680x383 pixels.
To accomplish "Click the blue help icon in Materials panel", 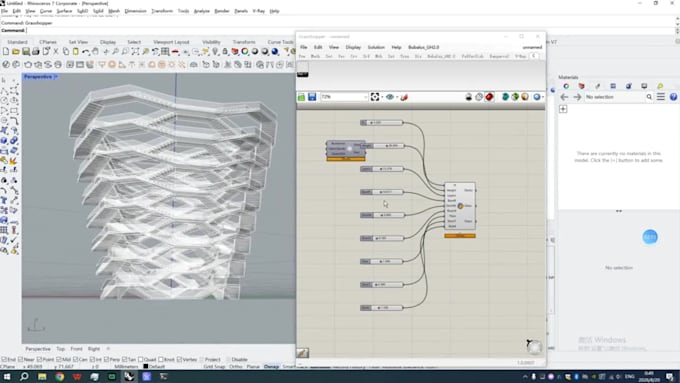I will [673, 97].
